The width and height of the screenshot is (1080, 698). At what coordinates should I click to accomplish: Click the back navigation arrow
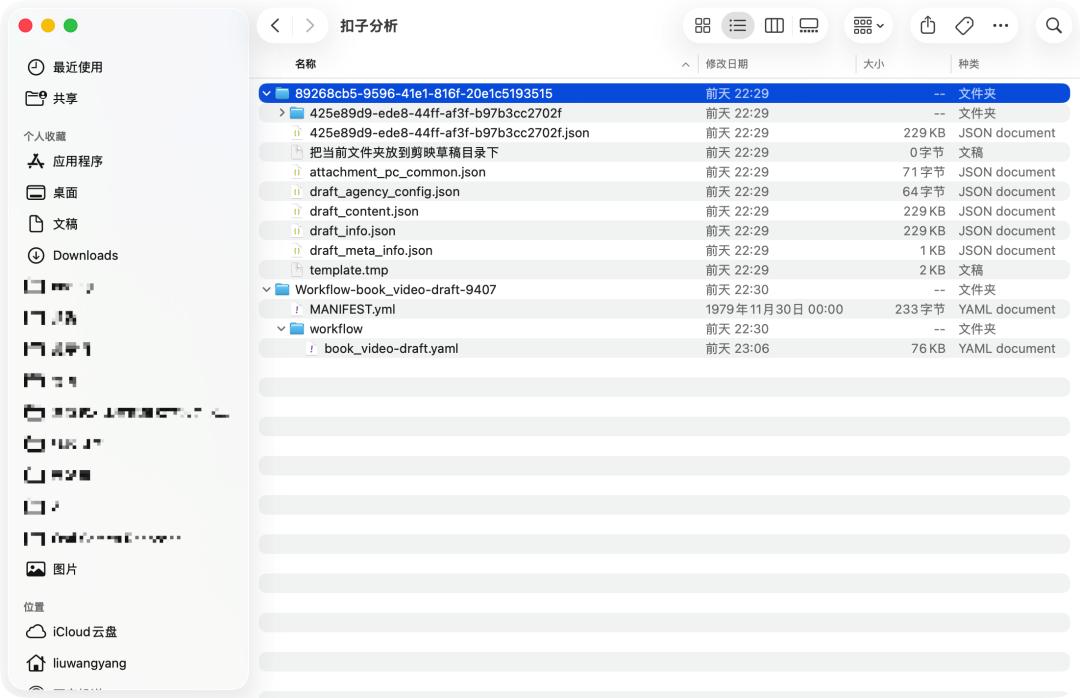[275, 25]
